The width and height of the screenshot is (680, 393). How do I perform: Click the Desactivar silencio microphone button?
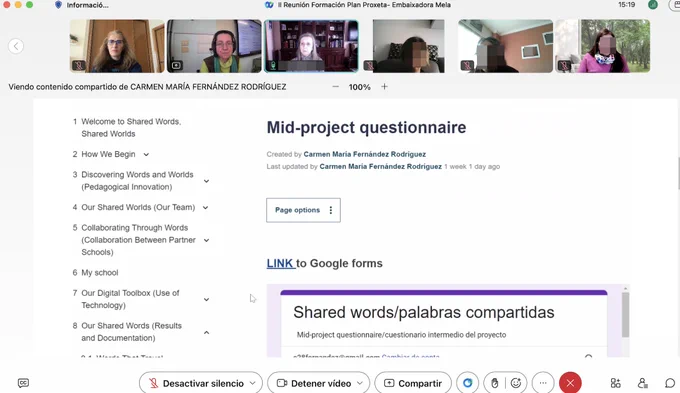pos(196,383)
